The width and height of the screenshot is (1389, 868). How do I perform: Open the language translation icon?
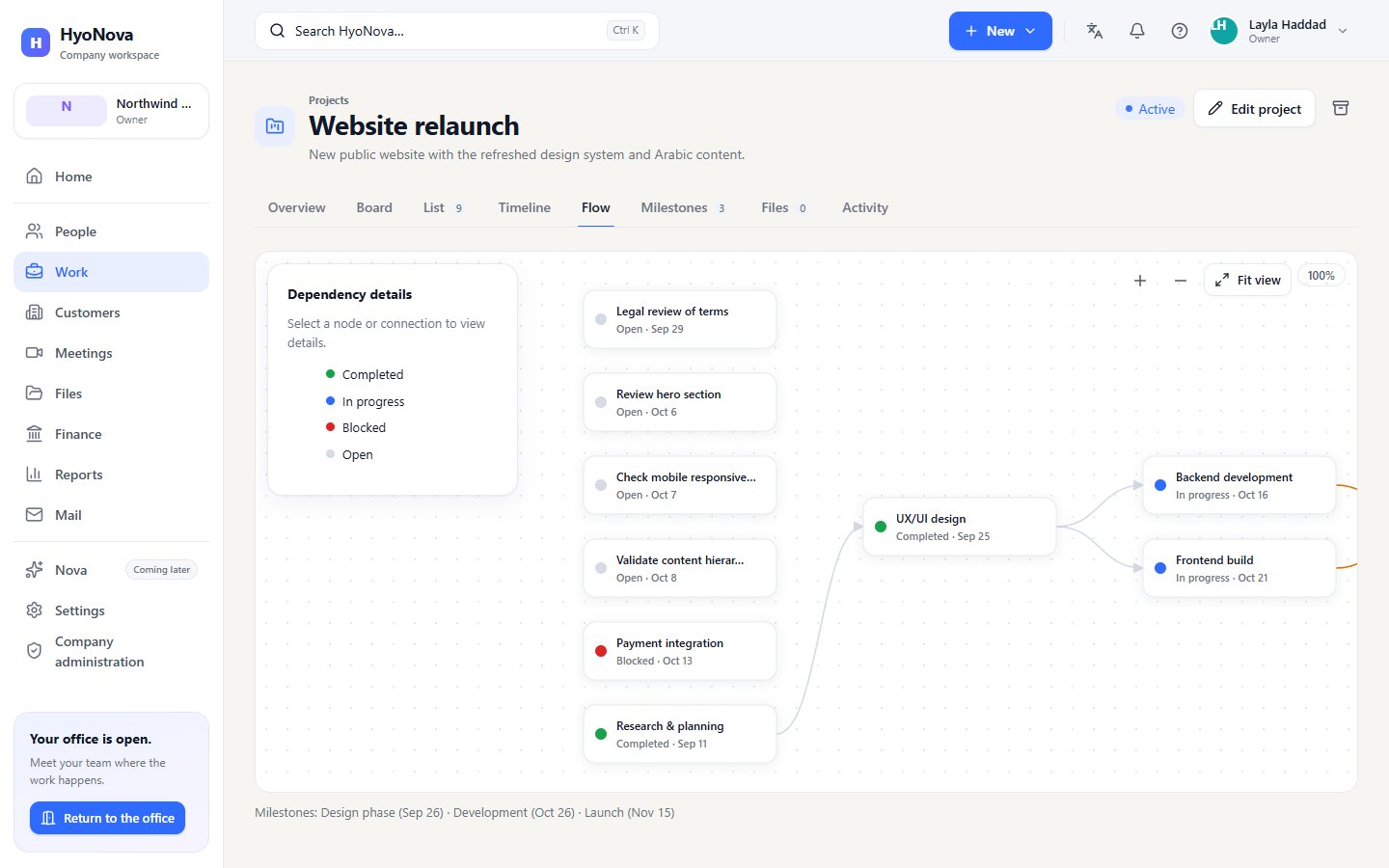click(1095, 31)
